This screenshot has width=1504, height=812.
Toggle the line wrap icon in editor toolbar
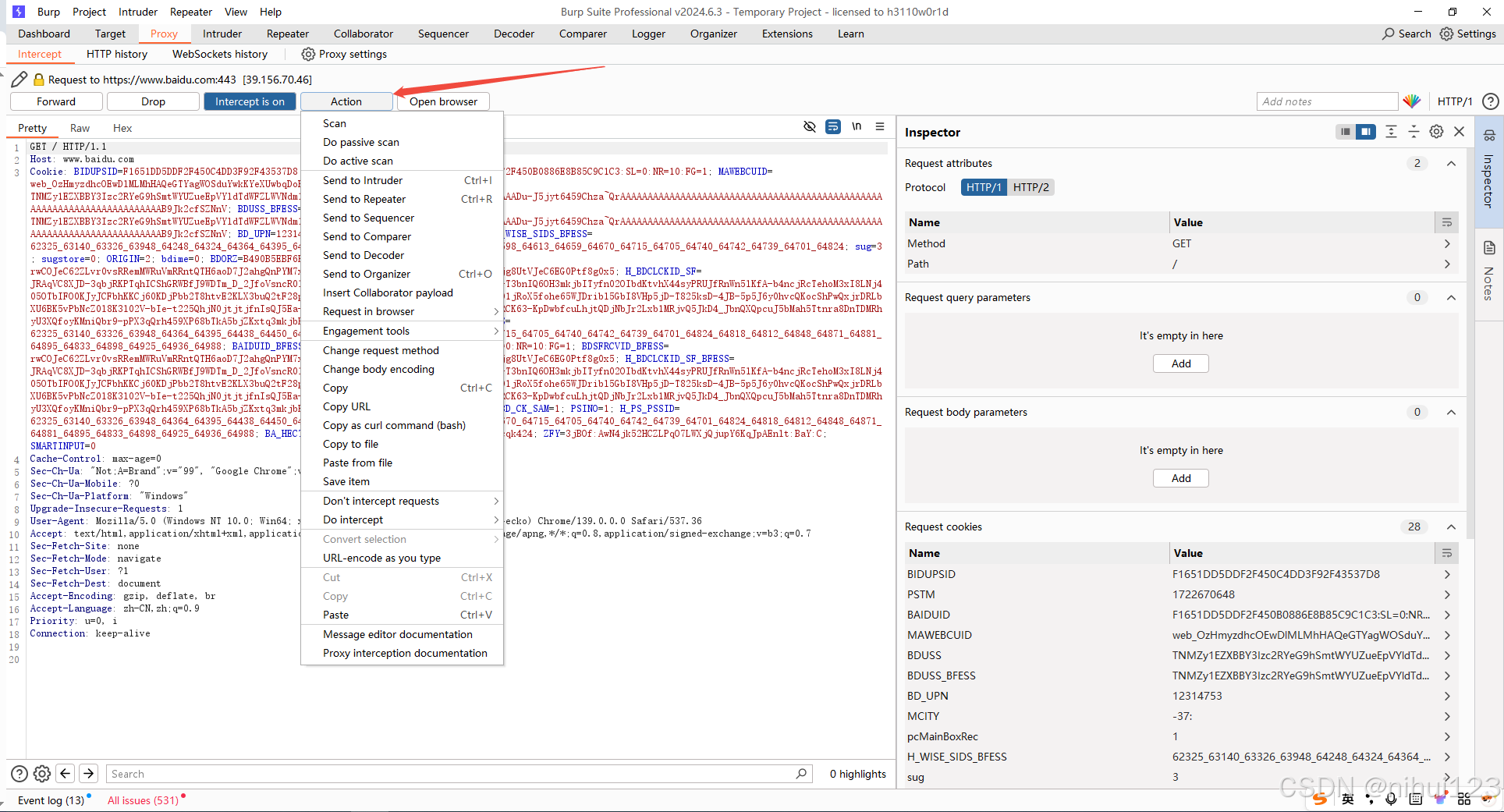tap(833, 126)
